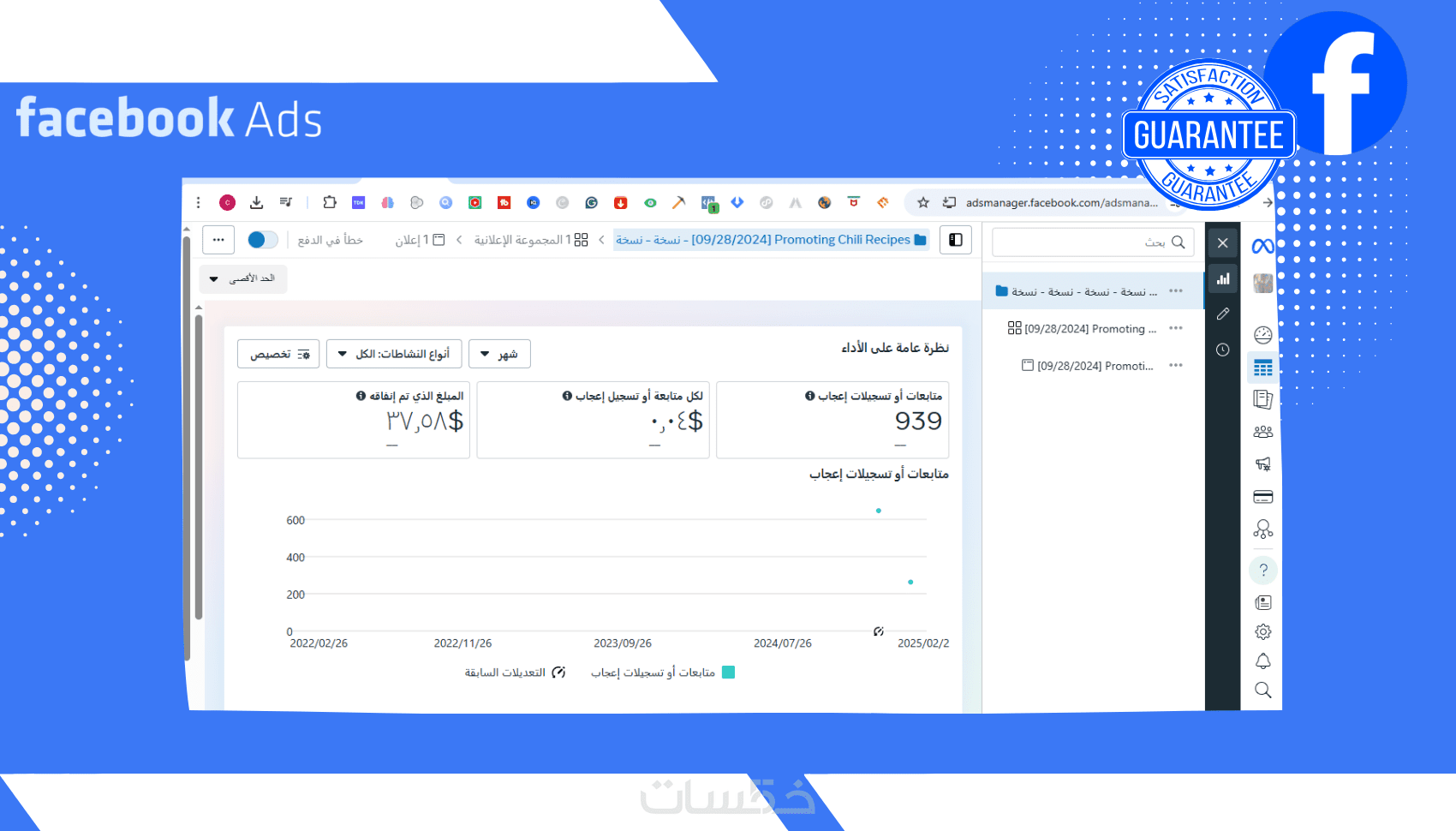Image resolution: width=1456 pixels, height=831 pixels.
Task: Select the متابعات أو تسجيلات إعجاب 939 card
Action: tap(832, 420)
